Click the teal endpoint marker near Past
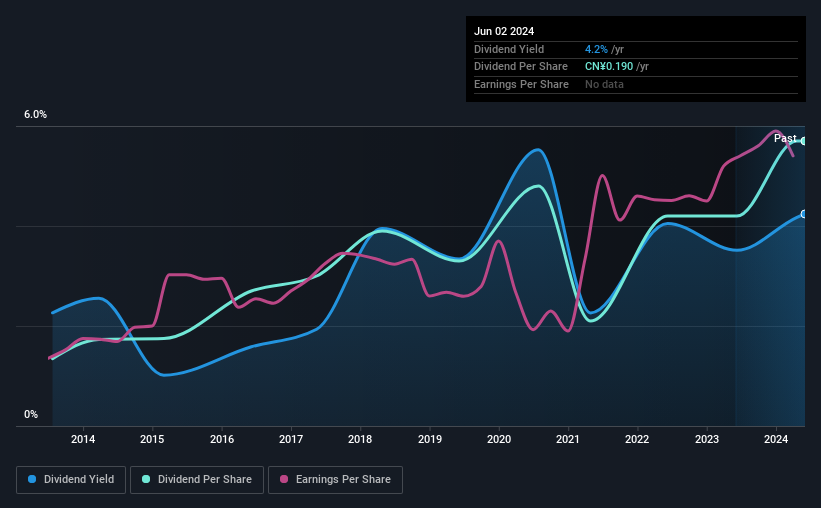This screenshot has height=508, width=821. click(x=804, y=141)
